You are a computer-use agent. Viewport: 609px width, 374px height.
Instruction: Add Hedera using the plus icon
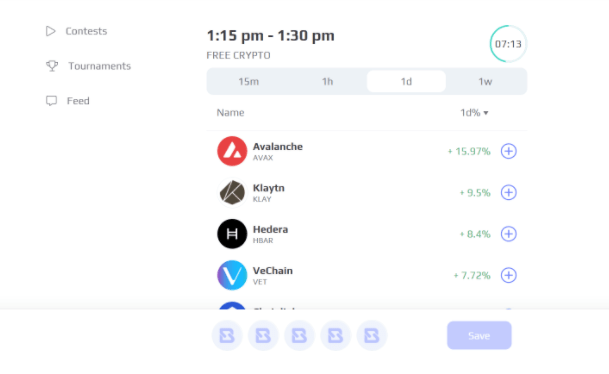pyautogui.click(x=508, y=234)
